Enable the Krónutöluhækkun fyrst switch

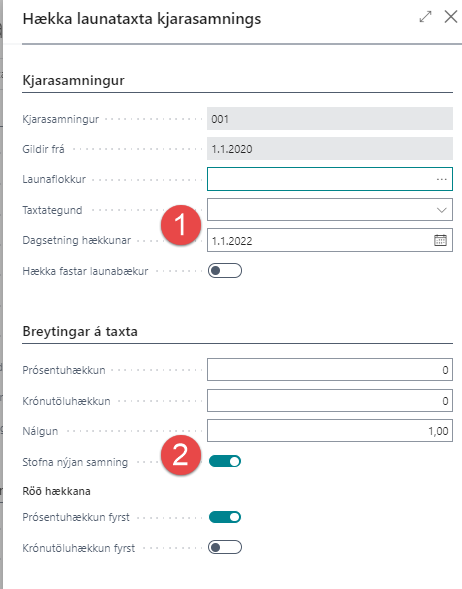click(225, 547)
